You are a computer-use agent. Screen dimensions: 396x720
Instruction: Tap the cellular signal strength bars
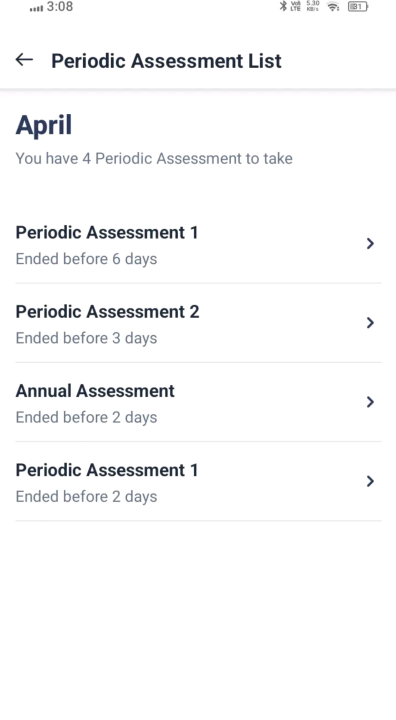(36, 8)
